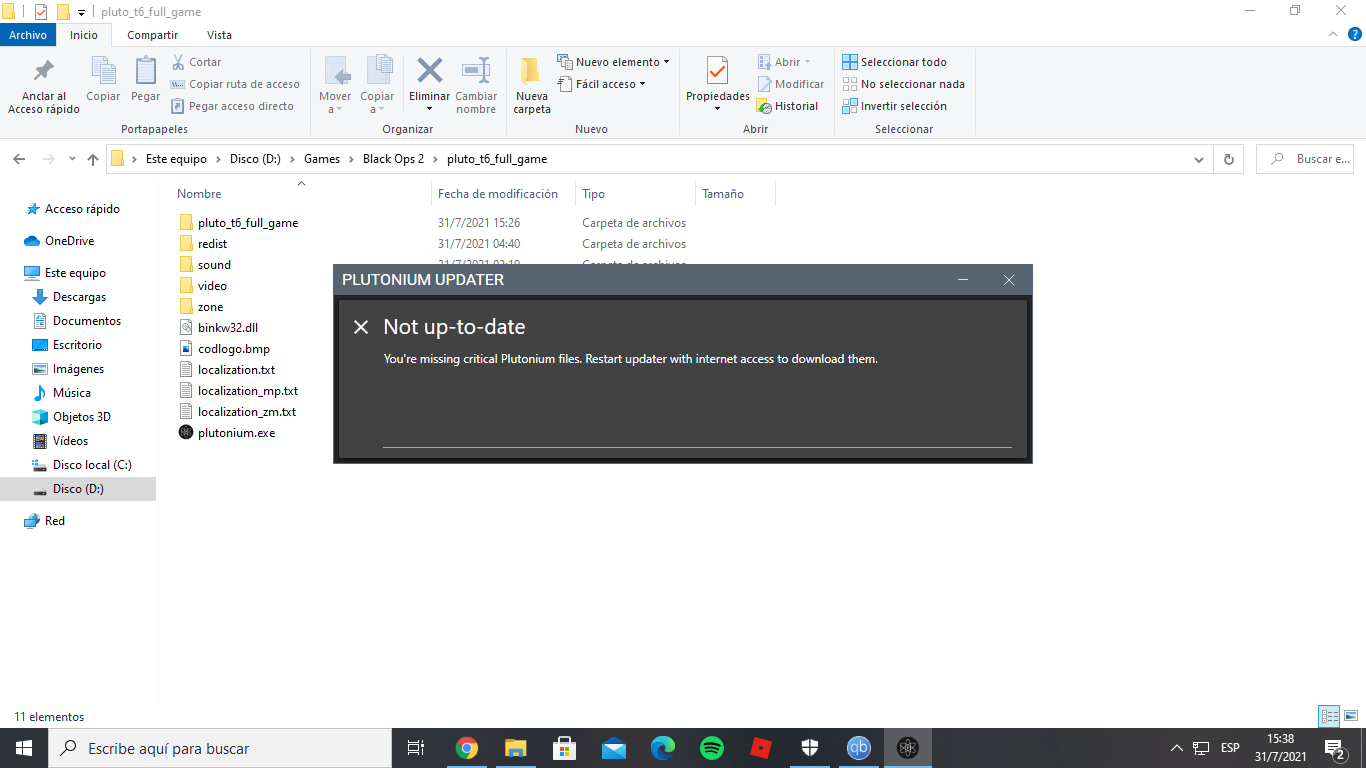Viewport: 1366px width, 768px height.
Task: Click Cortar scissors icon
Action: pyautogui.click(x=179, y=62)
